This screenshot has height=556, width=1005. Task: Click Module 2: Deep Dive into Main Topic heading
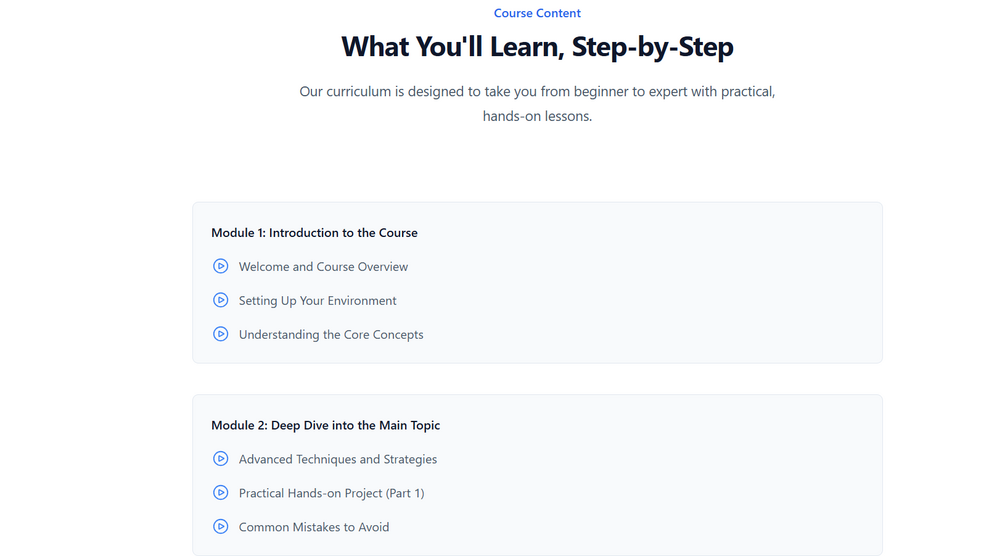click(325, 426)
